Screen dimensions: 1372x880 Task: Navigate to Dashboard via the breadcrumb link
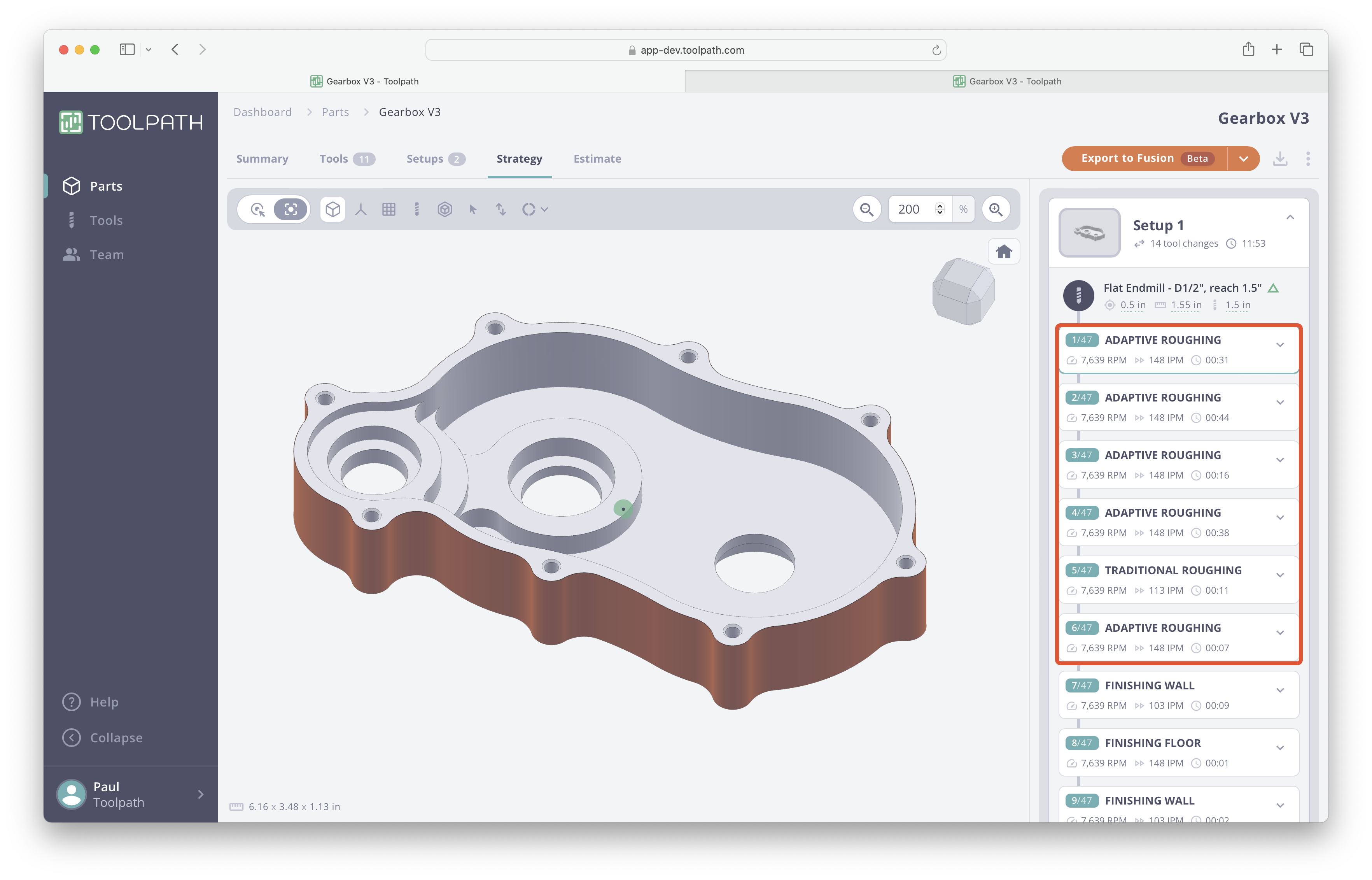[262, 112]
